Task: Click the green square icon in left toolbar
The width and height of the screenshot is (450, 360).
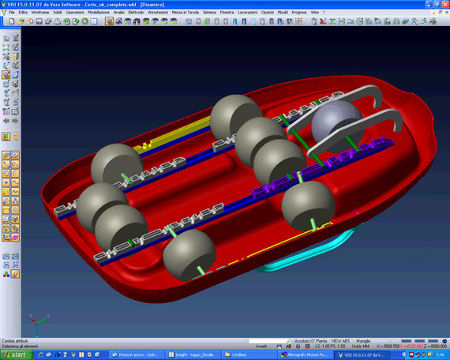Action: 6,137
